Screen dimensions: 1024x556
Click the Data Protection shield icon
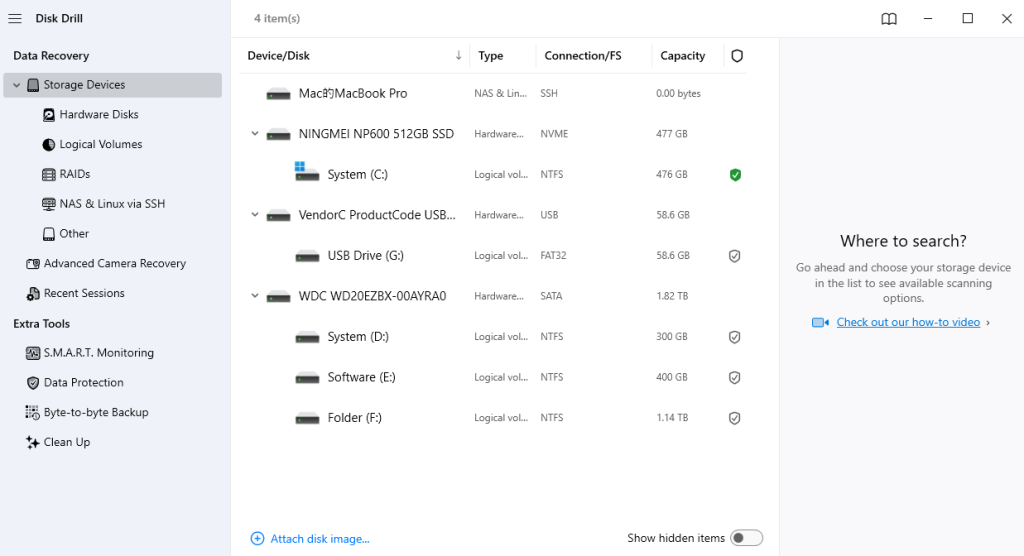pyautogui.click(x=33, y=383)
